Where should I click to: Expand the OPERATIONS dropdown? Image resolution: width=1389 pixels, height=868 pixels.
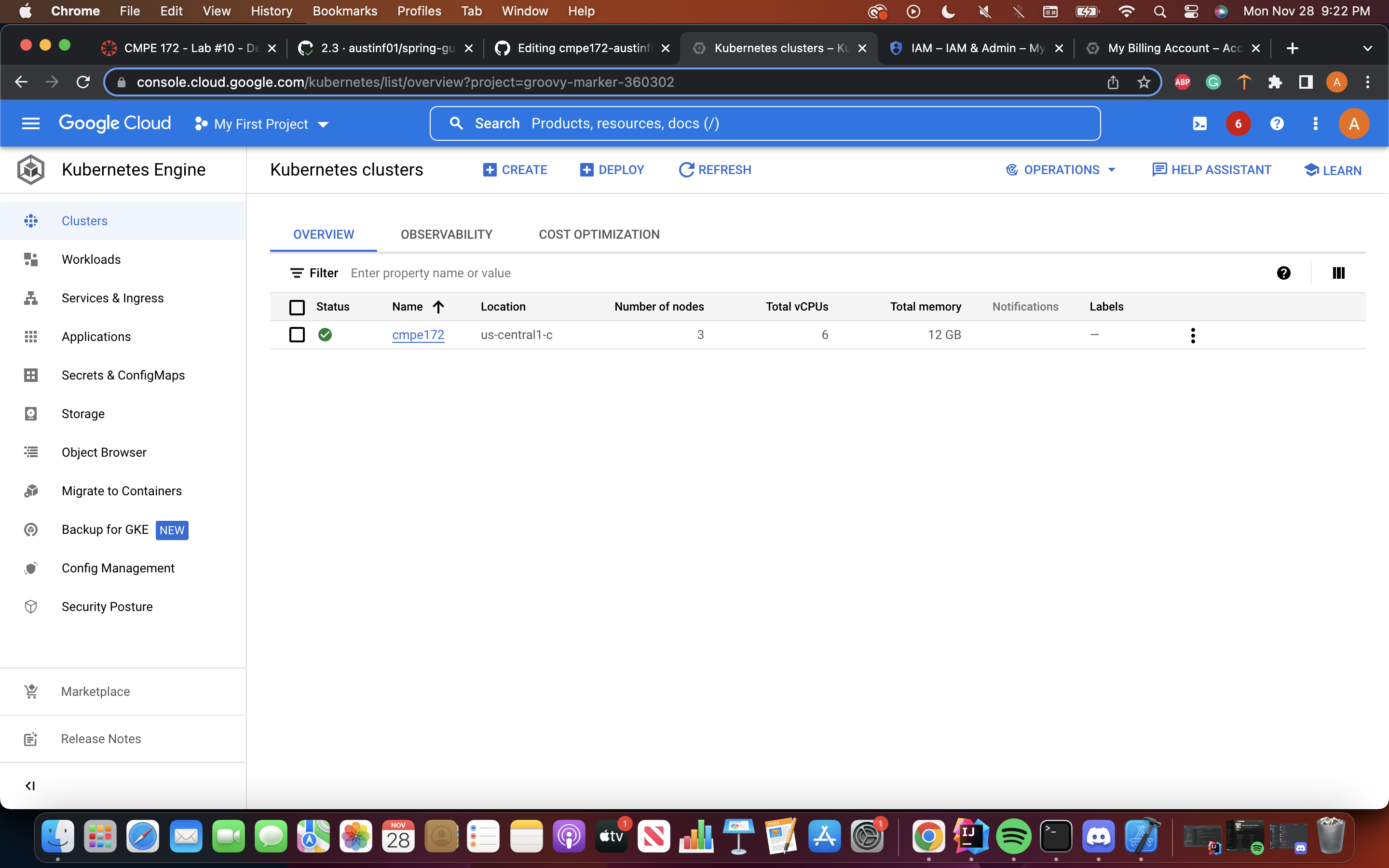tap(1061, 170)
